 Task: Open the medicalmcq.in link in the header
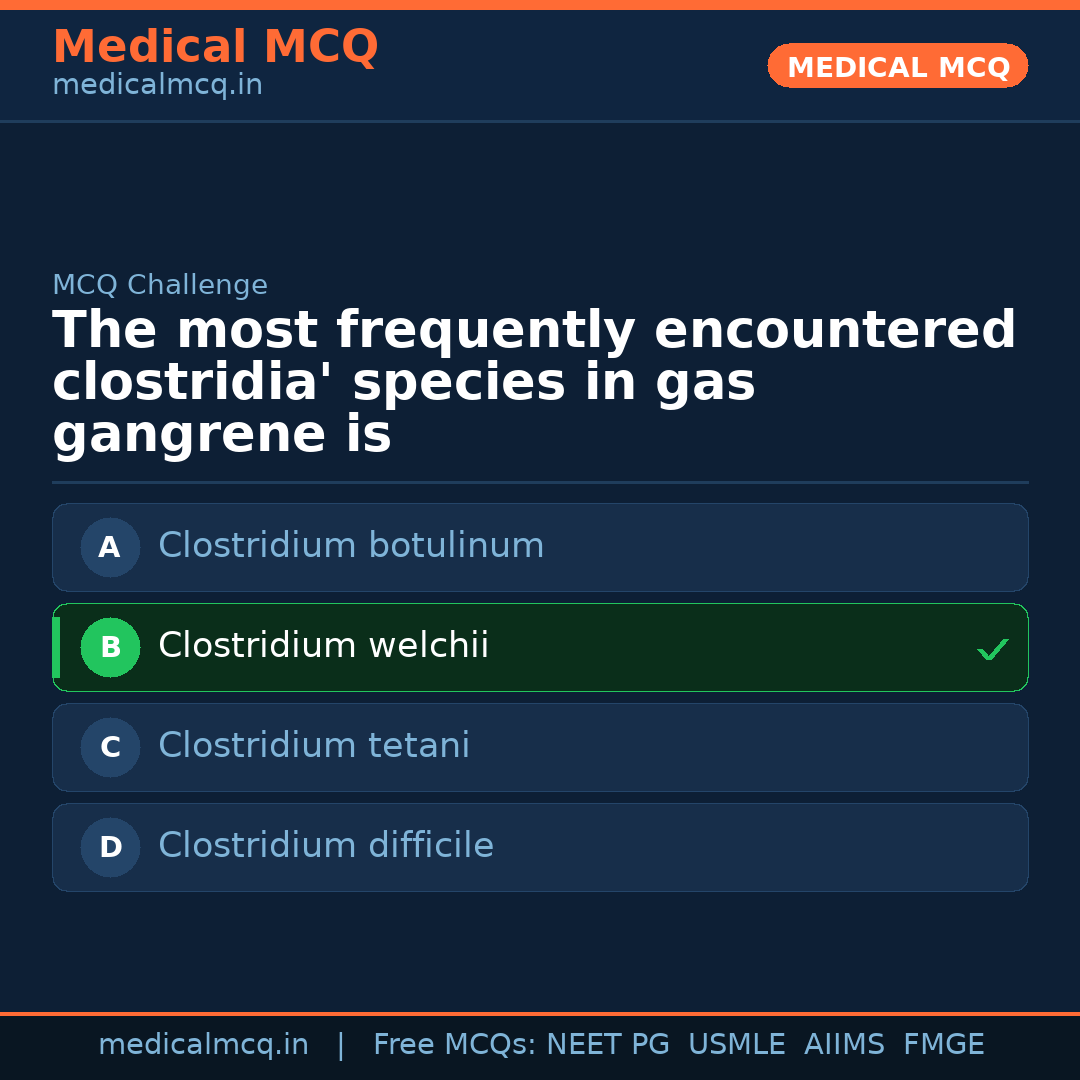pyautogui.click(x=157, y=86)
